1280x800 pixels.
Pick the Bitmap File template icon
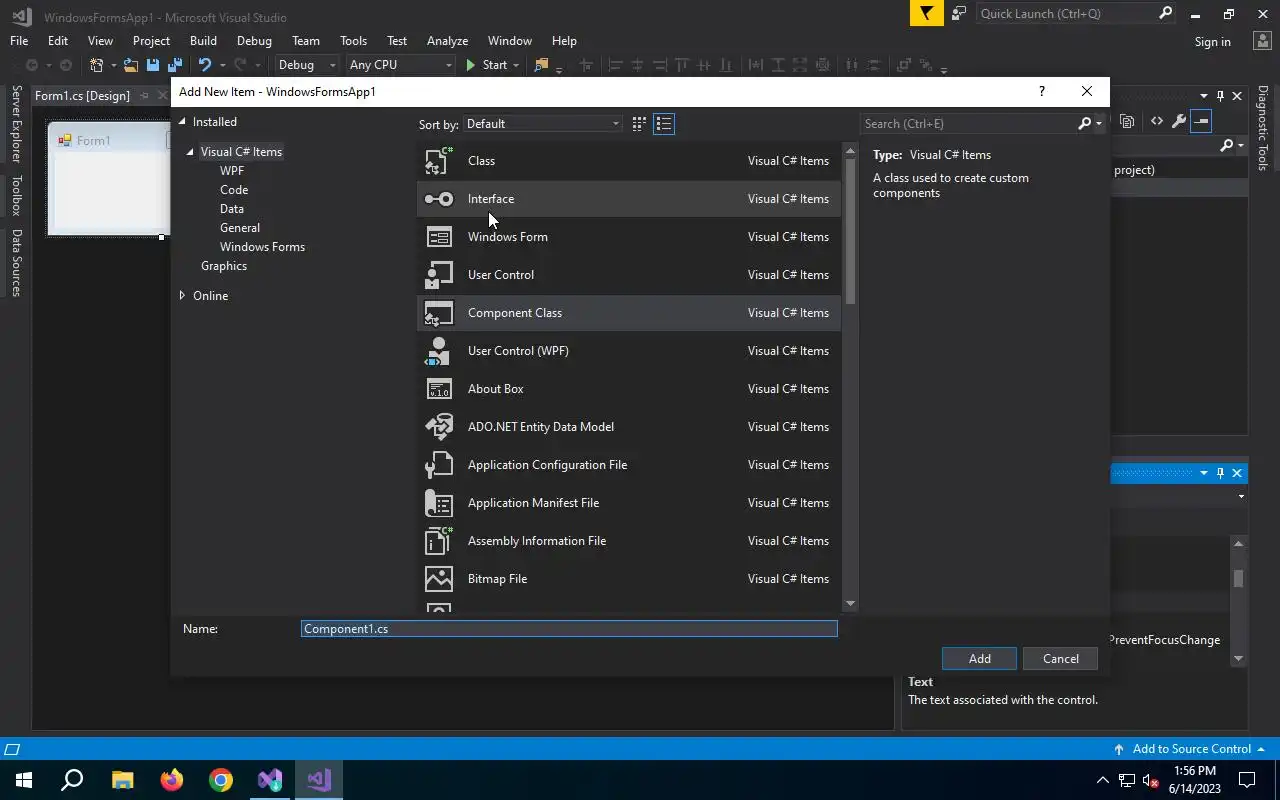(x=439, y=579)
